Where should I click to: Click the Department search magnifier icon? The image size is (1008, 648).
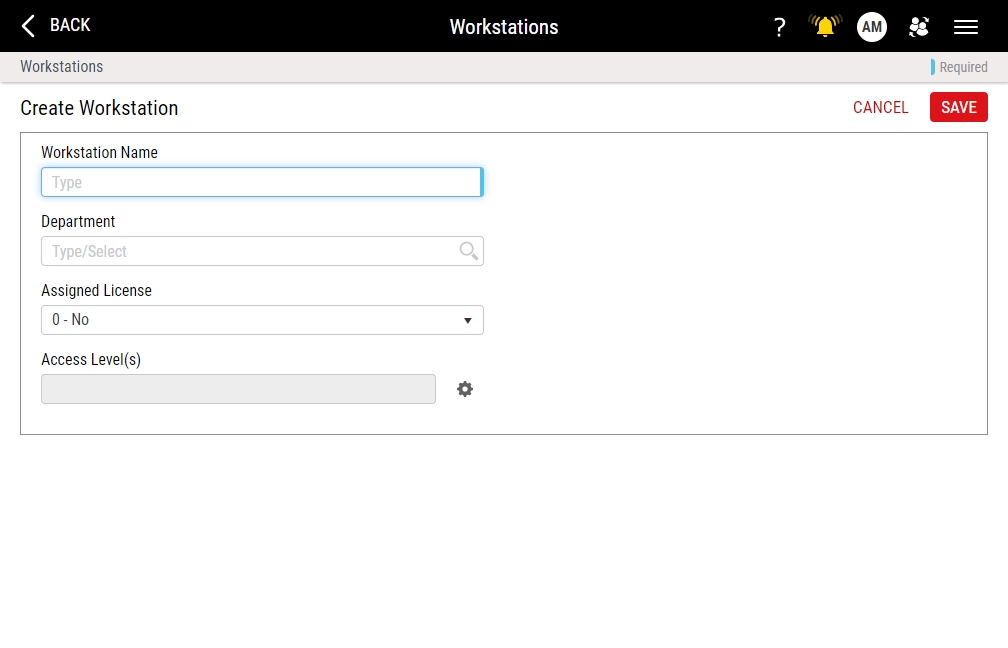(468, 251)
